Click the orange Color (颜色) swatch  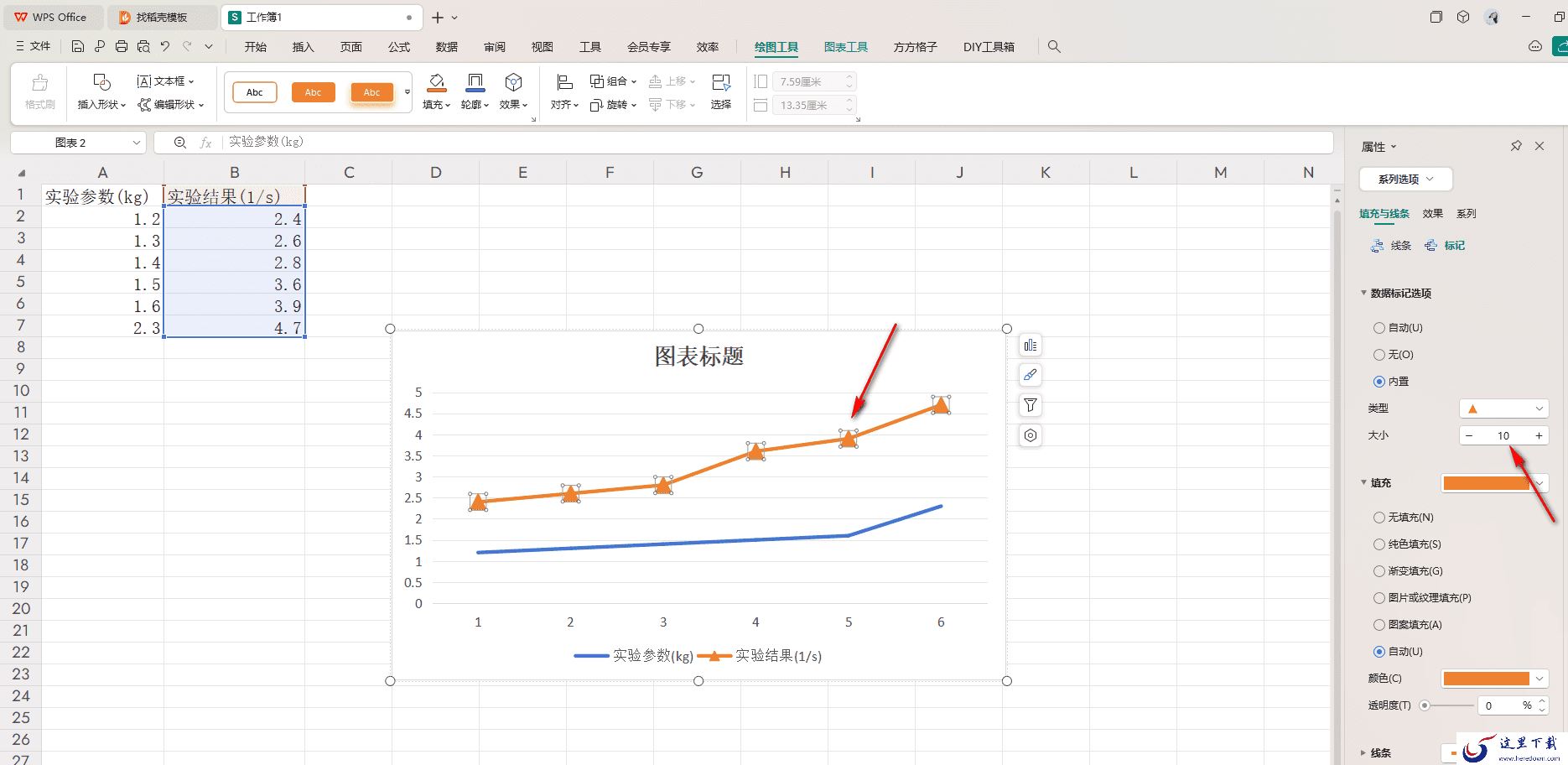tap(1486, 679)
